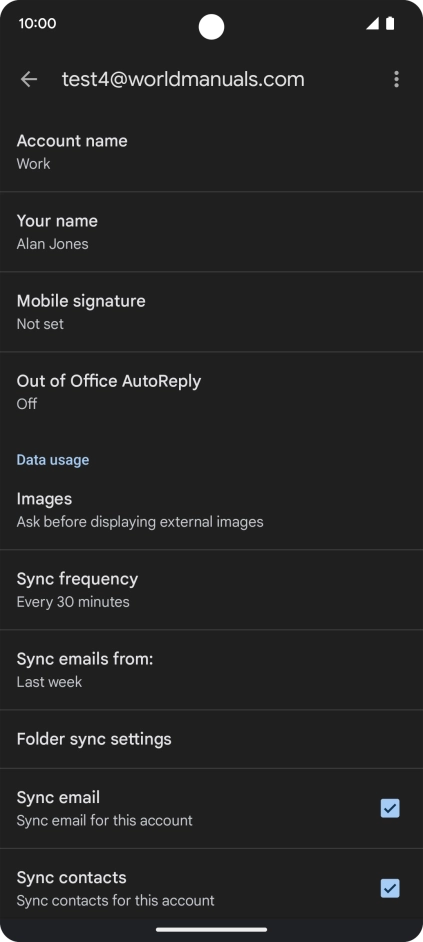Open Folder sync settings
423x942 pixels.
pos(212,739)
